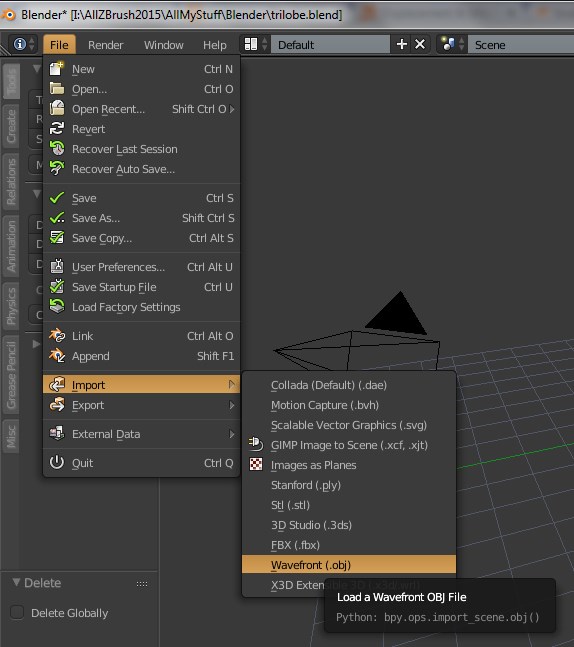Screen dimensions: 574x647
Task: Click the Load Factory Settings icon
Action: tap(57, 306)
